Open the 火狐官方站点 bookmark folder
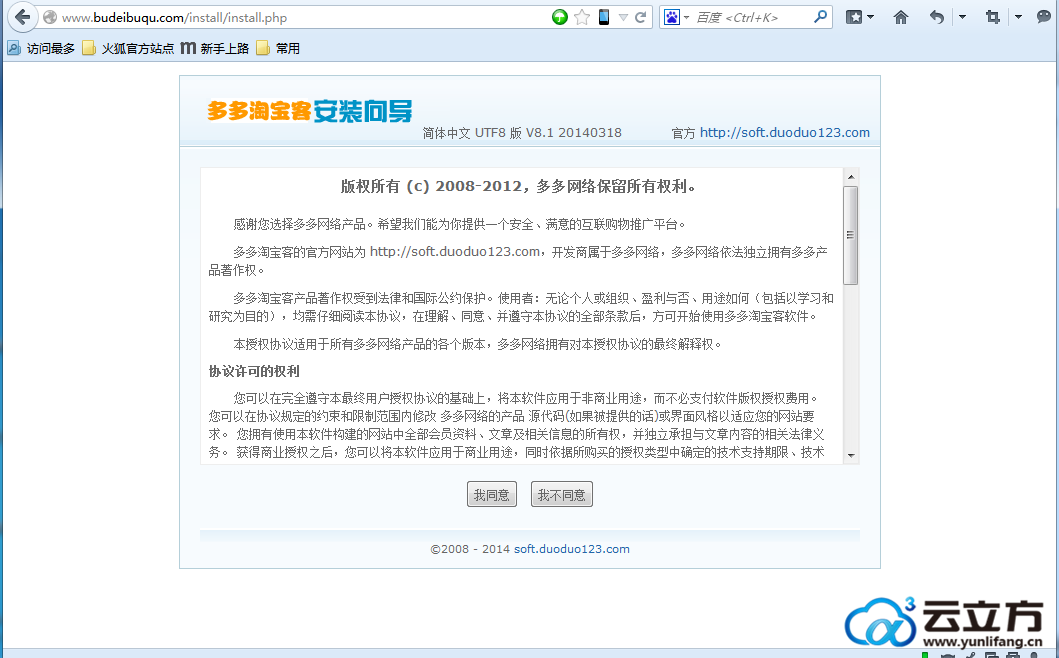This screenshot has height=658, width=1059. pyautogui.click(x=128, y=48)
